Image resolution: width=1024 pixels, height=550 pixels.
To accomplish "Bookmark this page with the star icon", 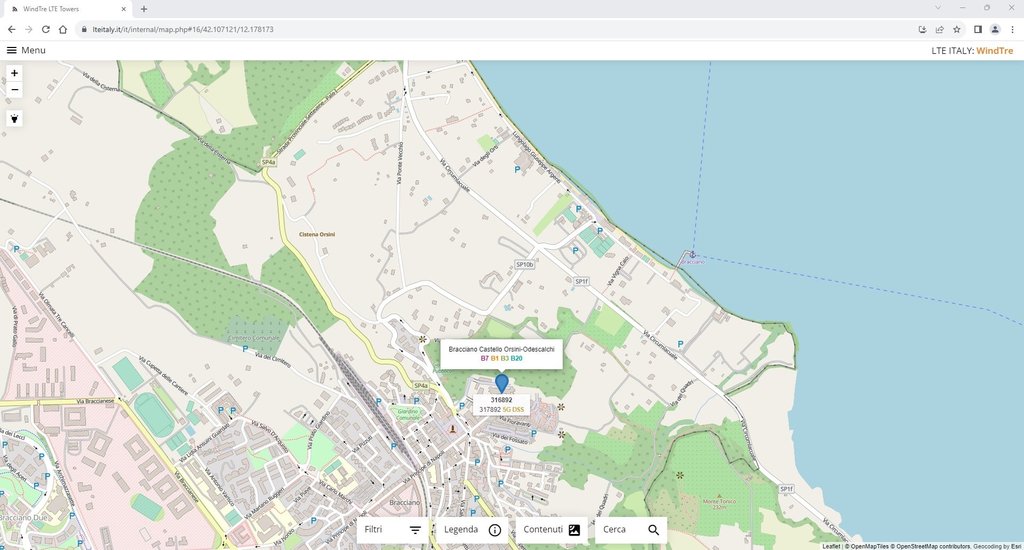I will [957, 29].
